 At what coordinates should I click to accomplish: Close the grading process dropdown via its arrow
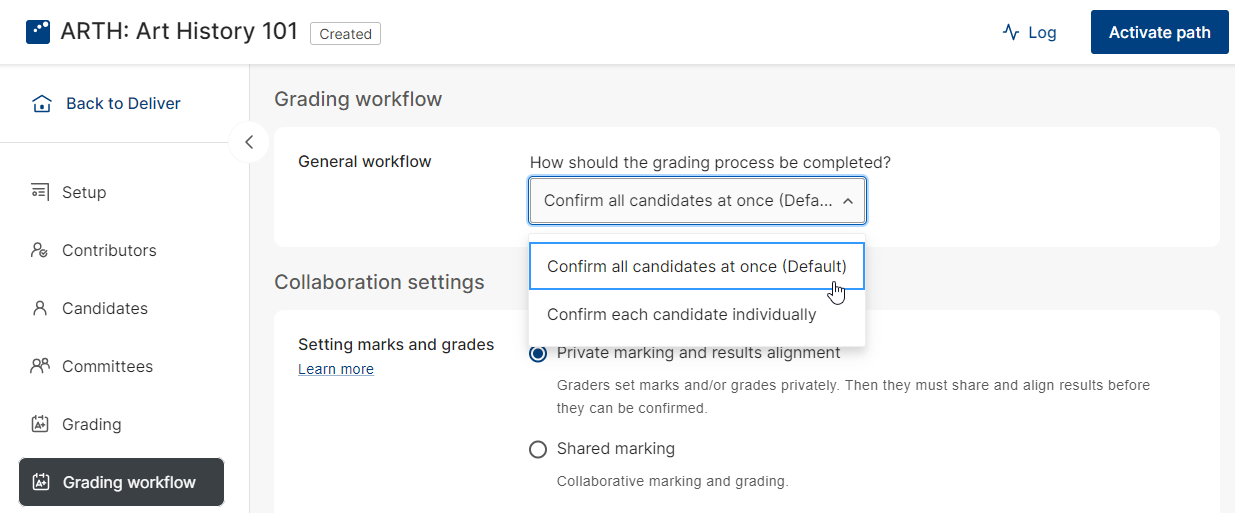pos(848,201)
